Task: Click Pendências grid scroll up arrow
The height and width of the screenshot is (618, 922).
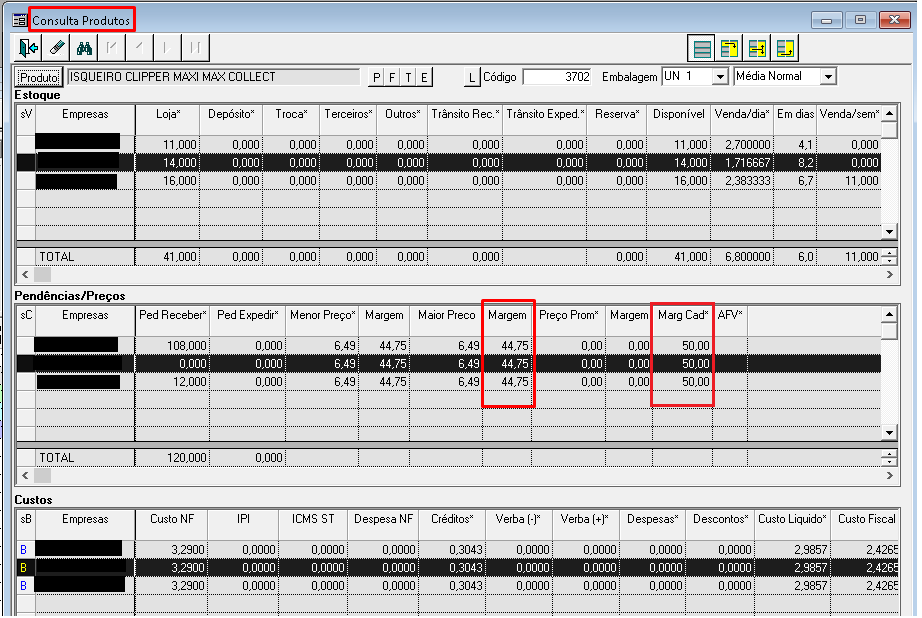Action: point(890,315)
